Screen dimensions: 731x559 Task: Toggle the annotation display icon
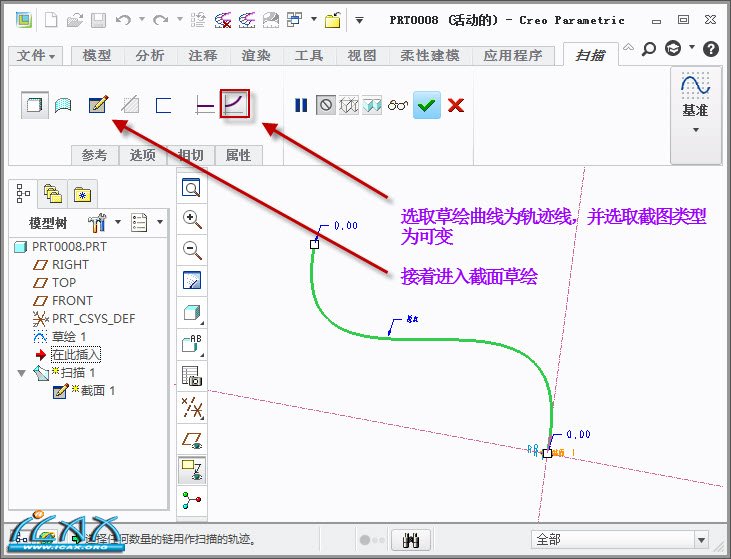click(x=192, y=470)
